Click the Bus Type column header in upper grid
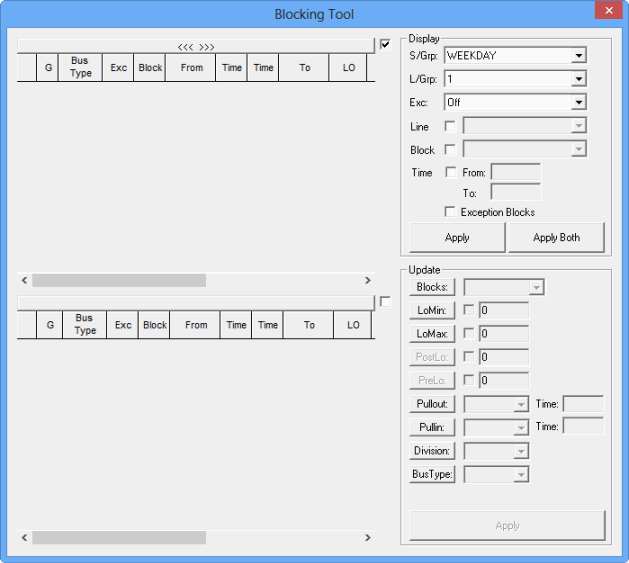 (80, 67)
